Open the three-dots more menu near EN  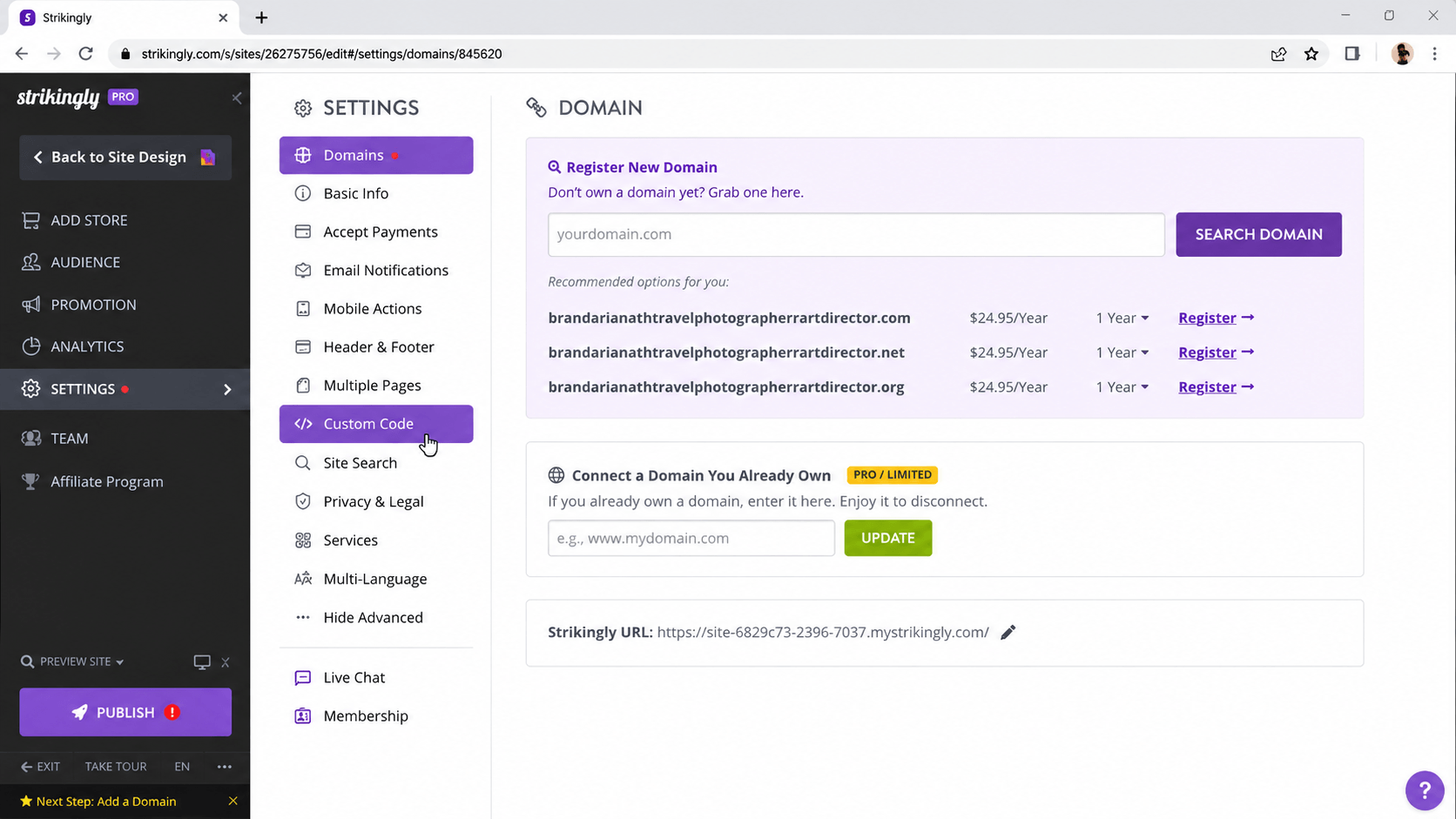click(x=225, y=767)
